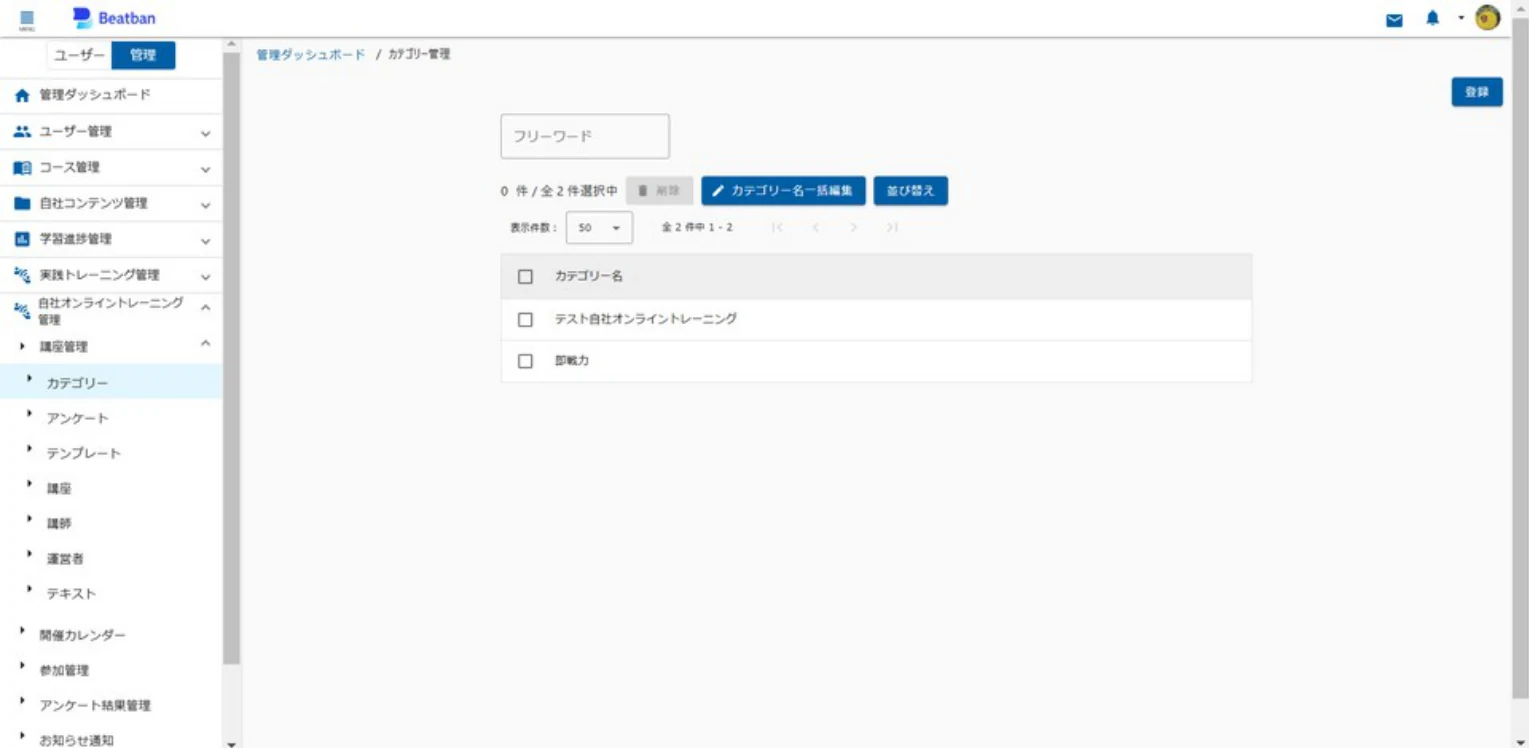Expand the コース管理 chevron
Image resolution: width=1529 pixels, height=748 pixels.
point(205,169)
